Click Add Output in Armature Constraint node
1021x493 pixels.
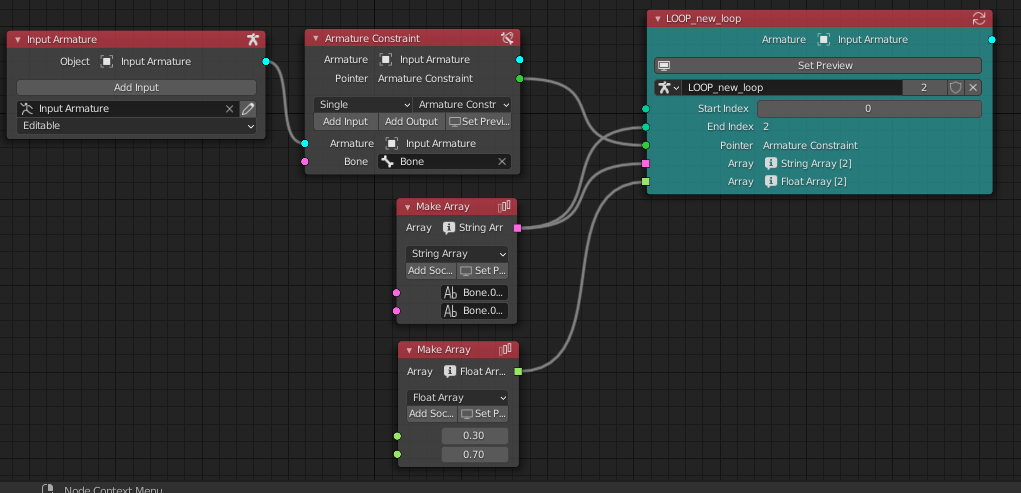pos(412,121)
